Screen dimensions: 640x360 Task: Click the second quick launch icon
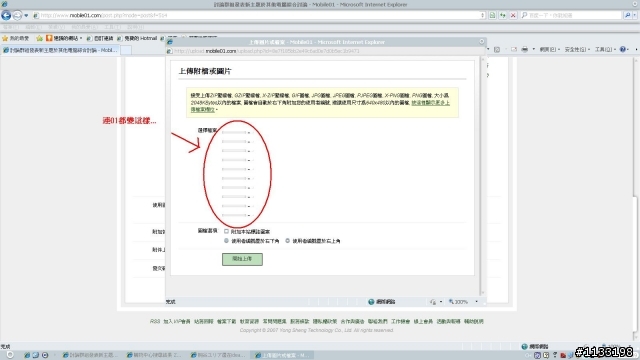[x=36, y=355]
